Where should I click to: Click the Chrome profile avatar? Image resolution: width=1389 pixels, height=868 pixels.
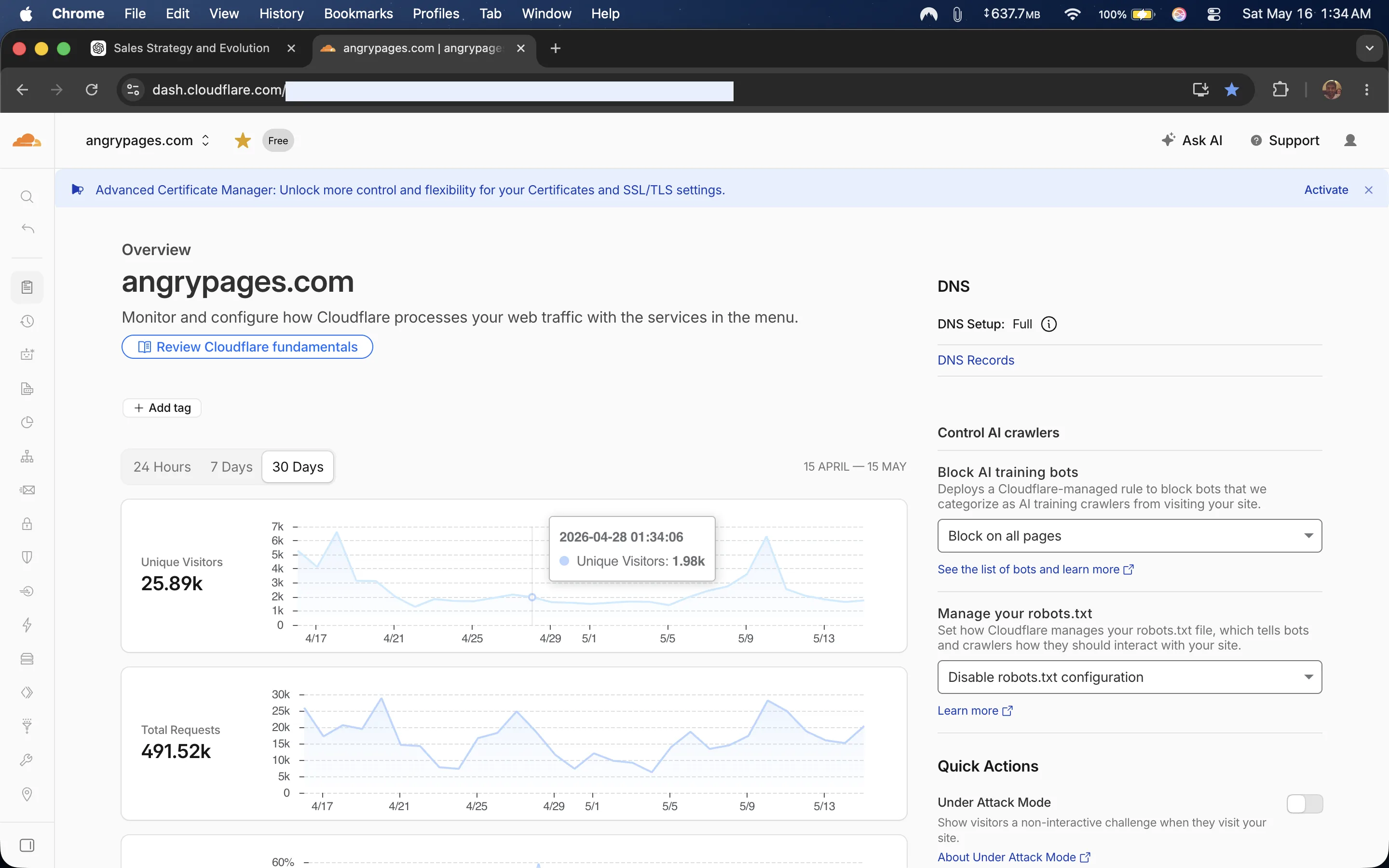click(x=1332, y=90)
